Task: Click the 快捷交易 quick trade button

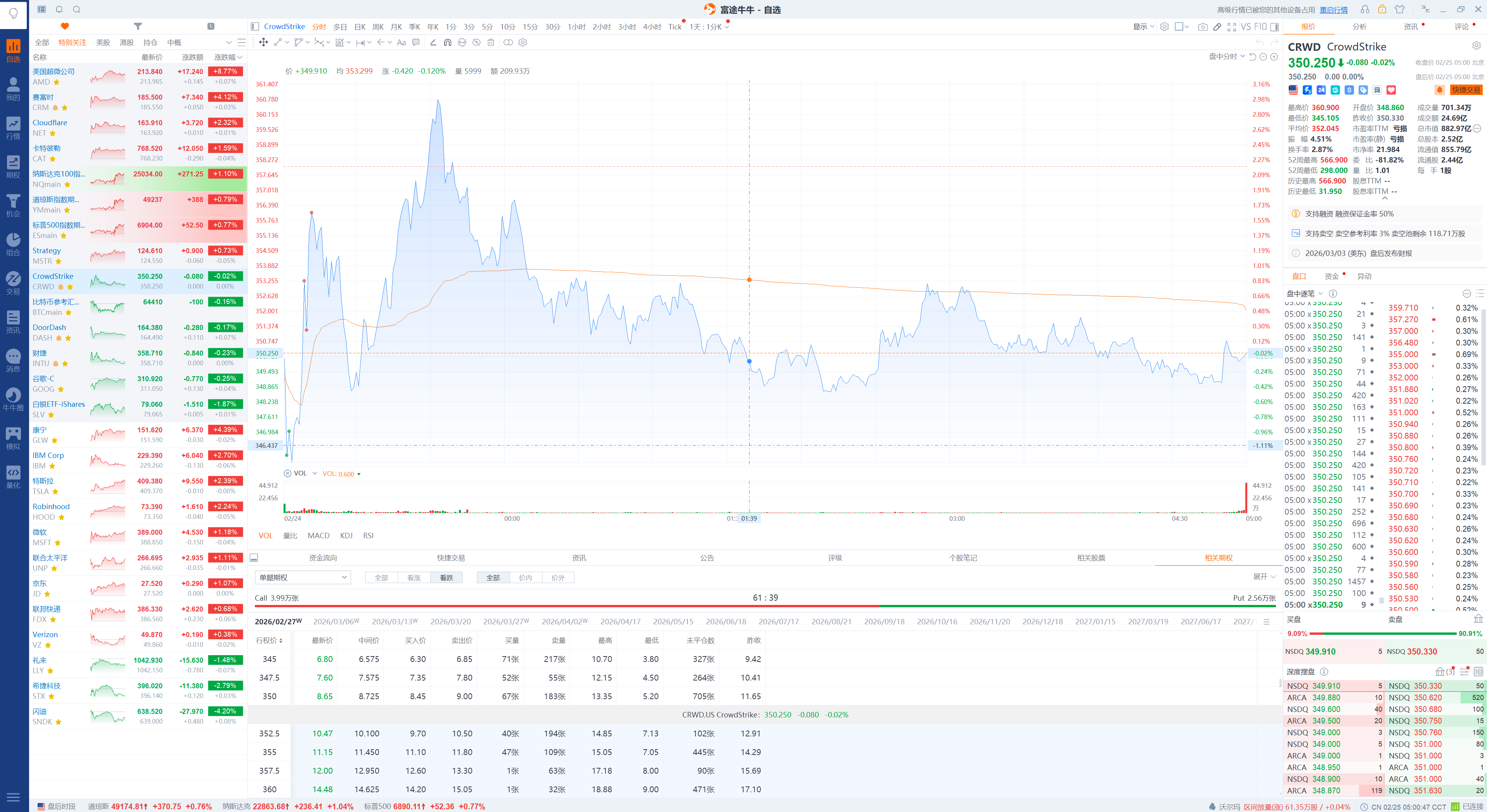Action: pyautogui.click(x=1466, y=90)
